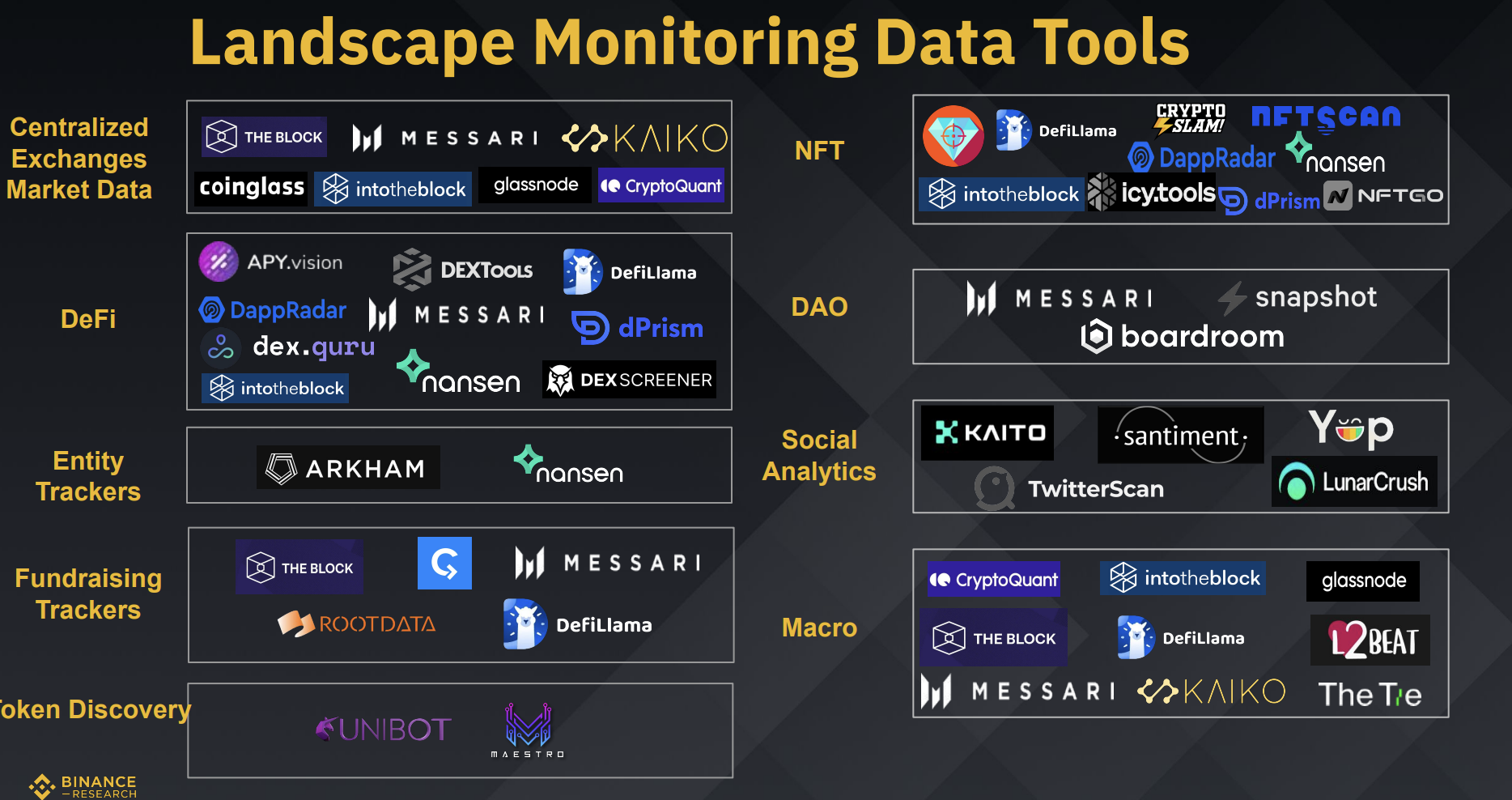Select the NFTScan logo
This screenshot has width=1512, height=800.
(x=1326, y=119)
